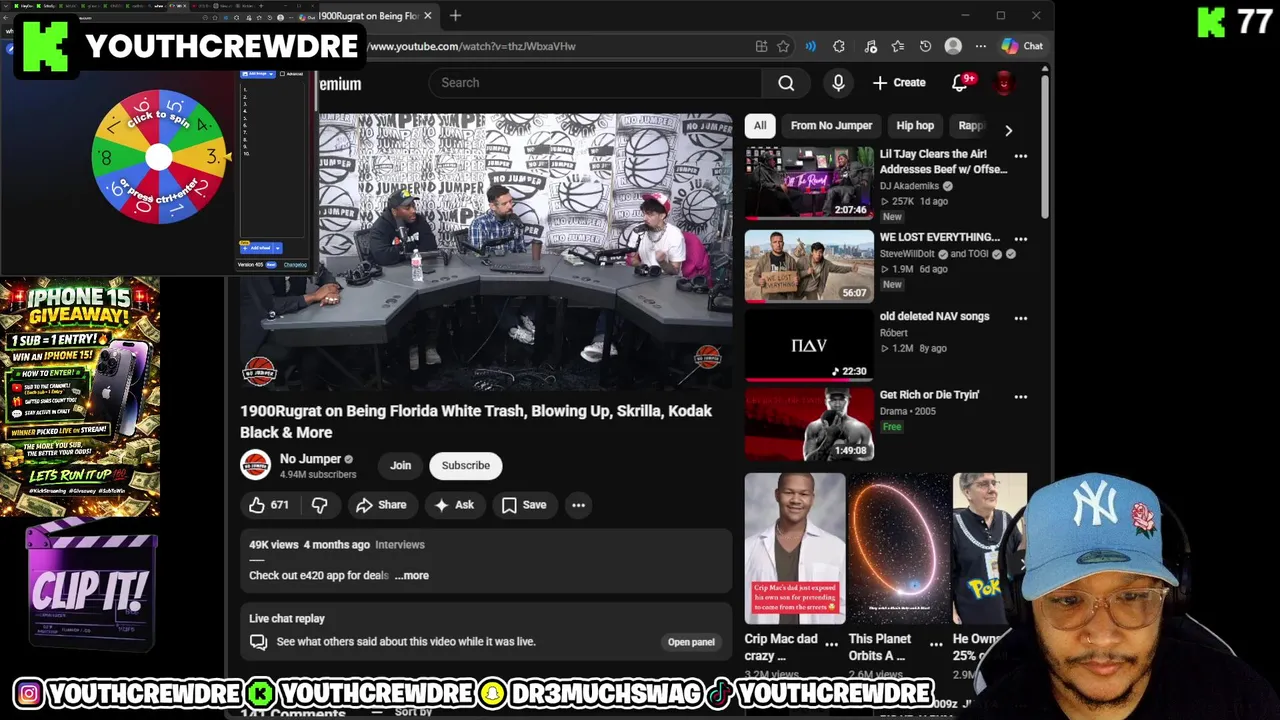
Task: Open options for Crip Mac short
Action: [831, 644]
